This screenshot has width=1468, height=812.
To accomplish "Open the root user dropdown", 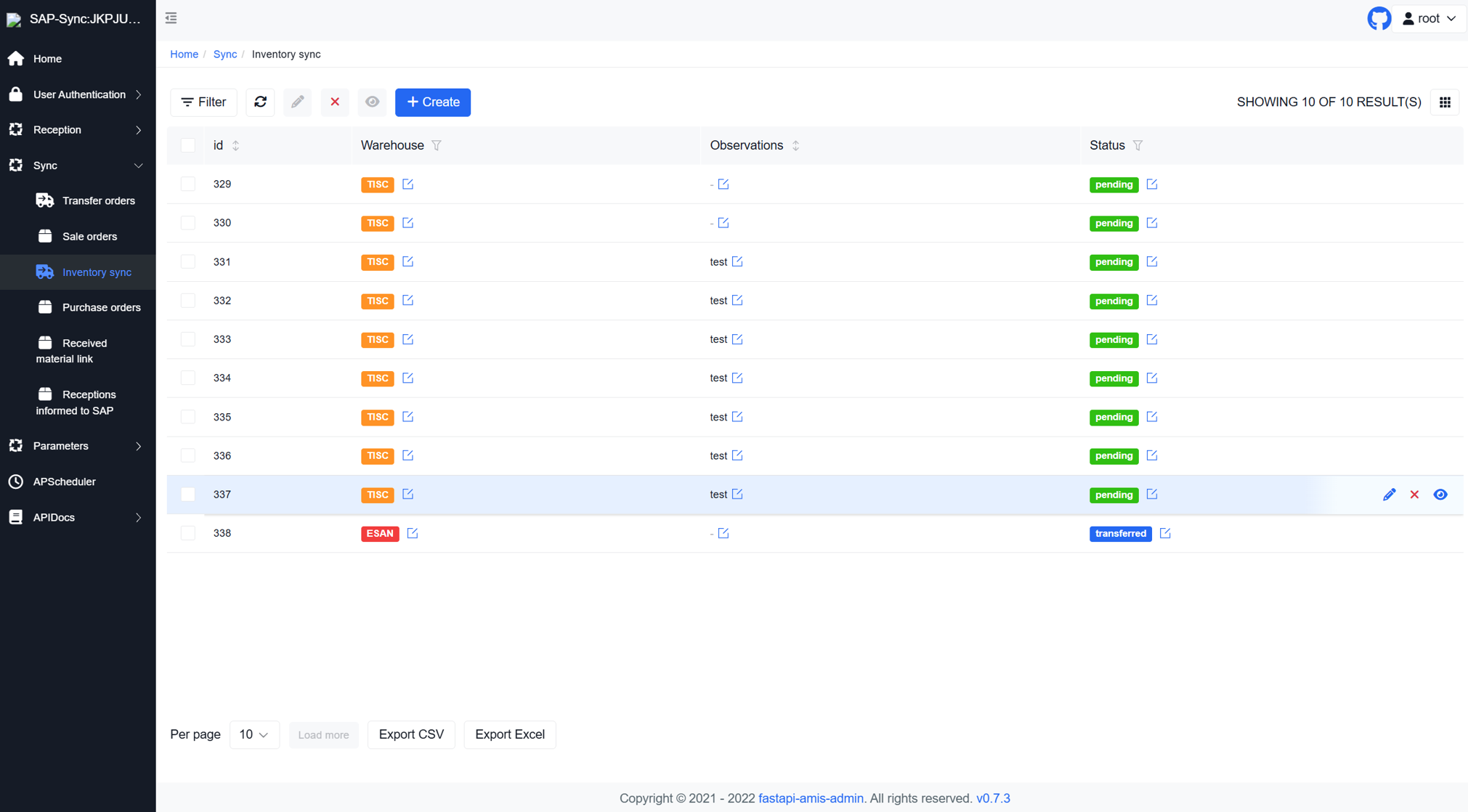I will point(1429,19).
